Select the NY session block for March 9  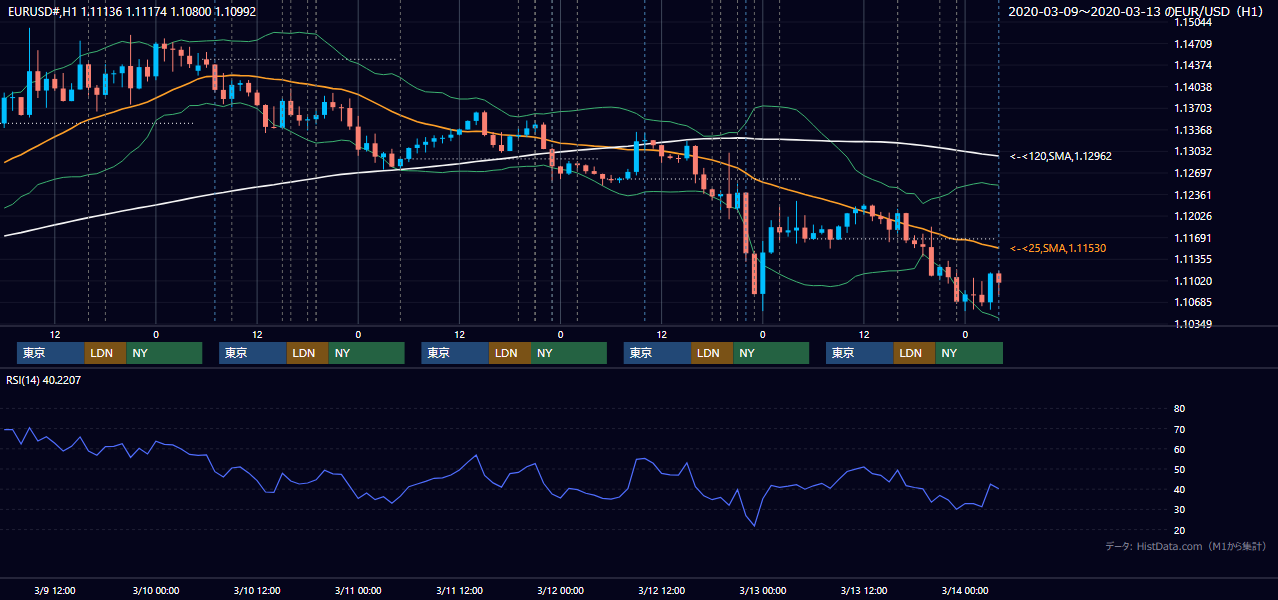[x=164, y=353]
